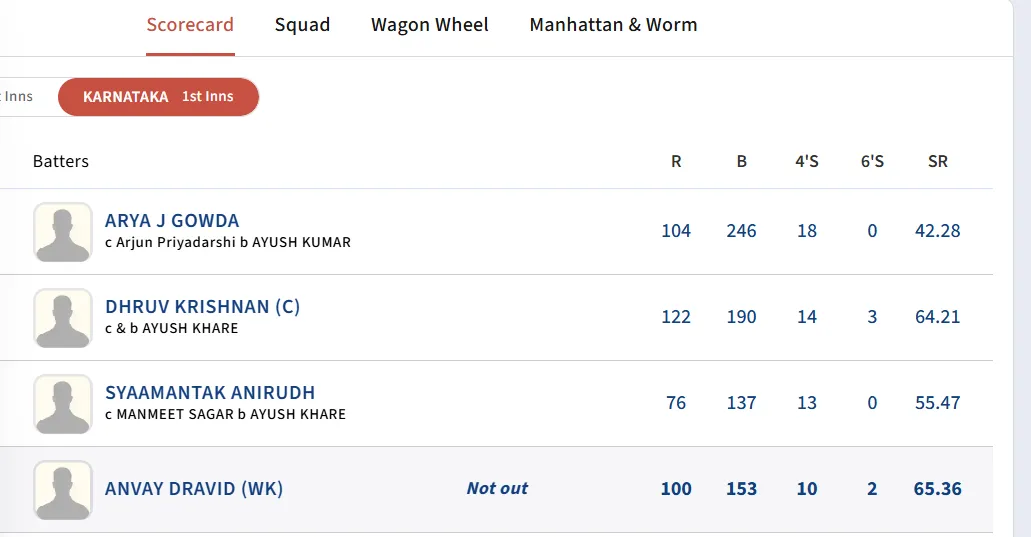This screenshot has height=537, width=1031.
Task: Open Anvay Dravid's avatar image
Action: coord(63,490)
